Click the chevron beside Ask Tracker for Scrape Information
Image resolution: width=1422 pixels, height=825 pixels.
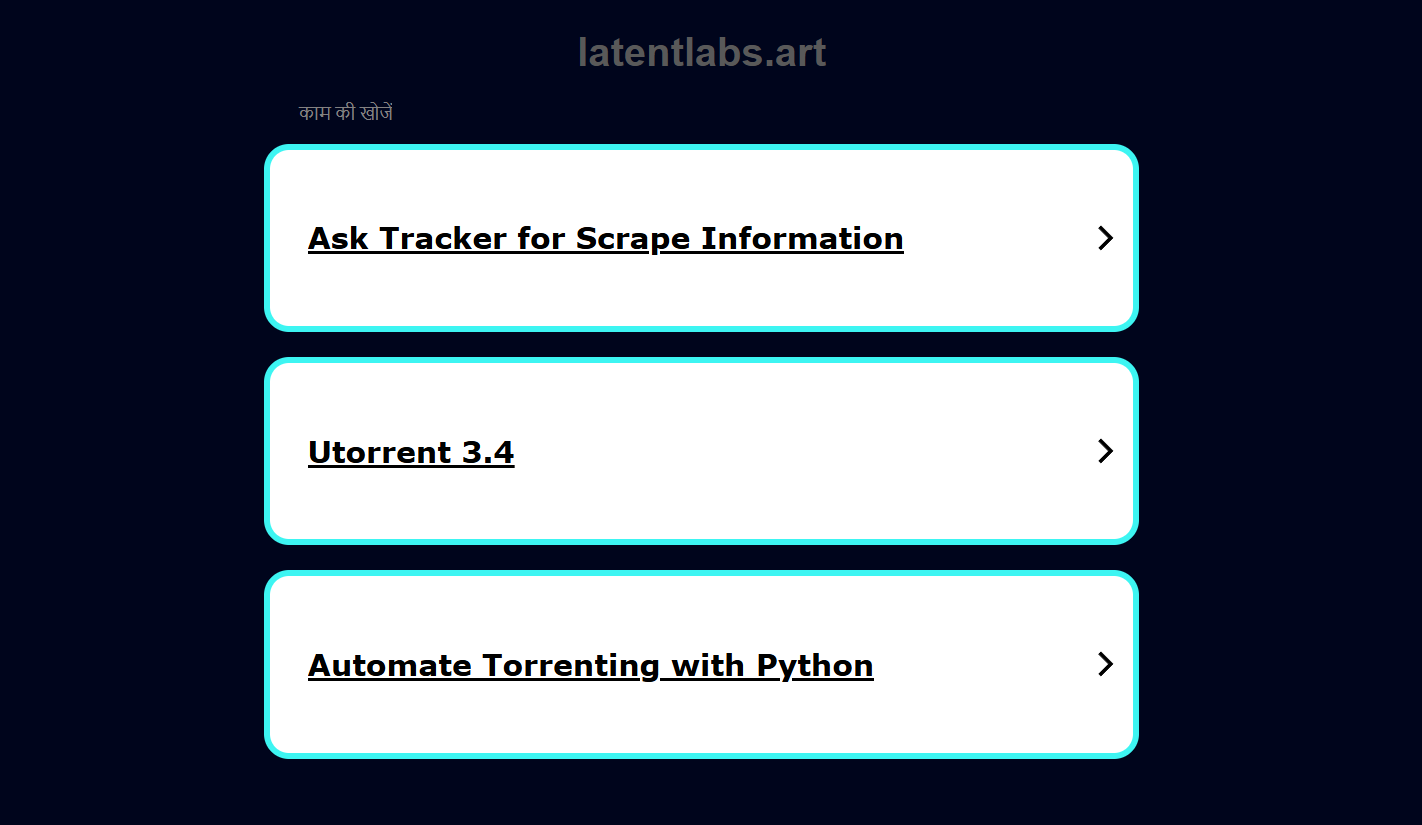(x=1105, y=238)
